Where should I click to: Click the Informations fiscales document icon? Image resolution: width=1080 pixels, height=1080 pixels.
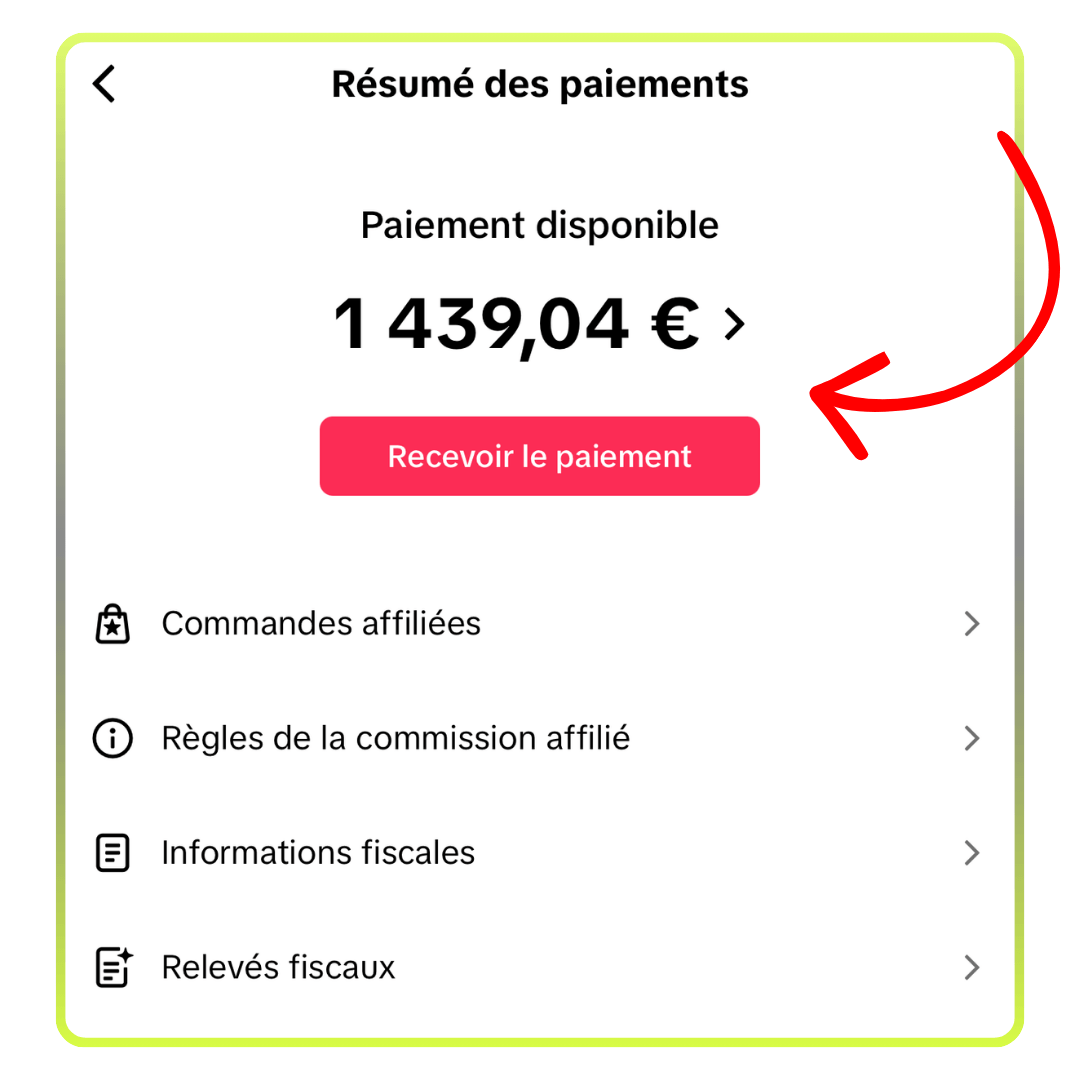click(x=112, y=853)
